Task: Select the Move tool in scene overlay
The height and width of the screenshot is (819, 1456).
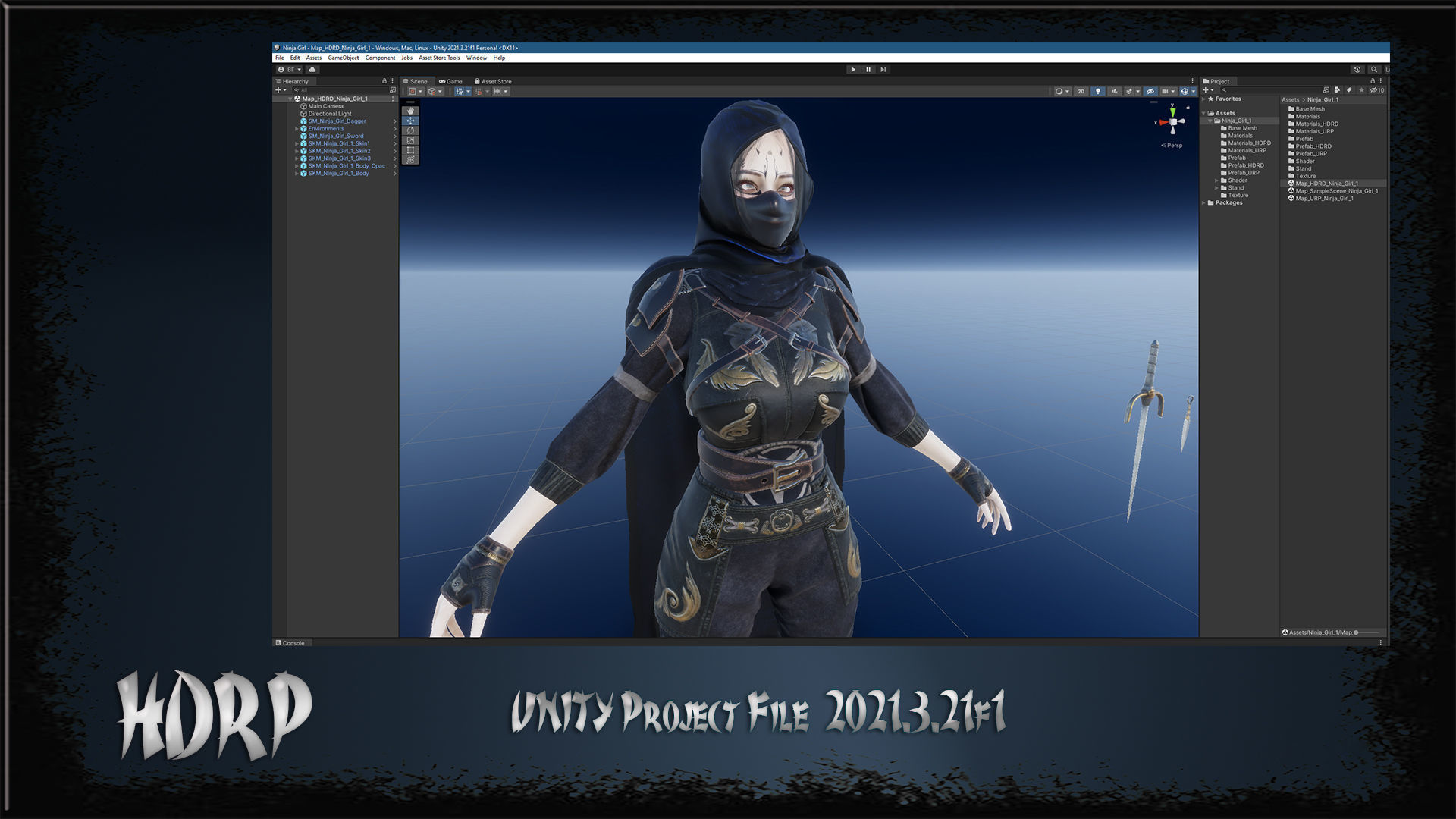Action: 410,121
